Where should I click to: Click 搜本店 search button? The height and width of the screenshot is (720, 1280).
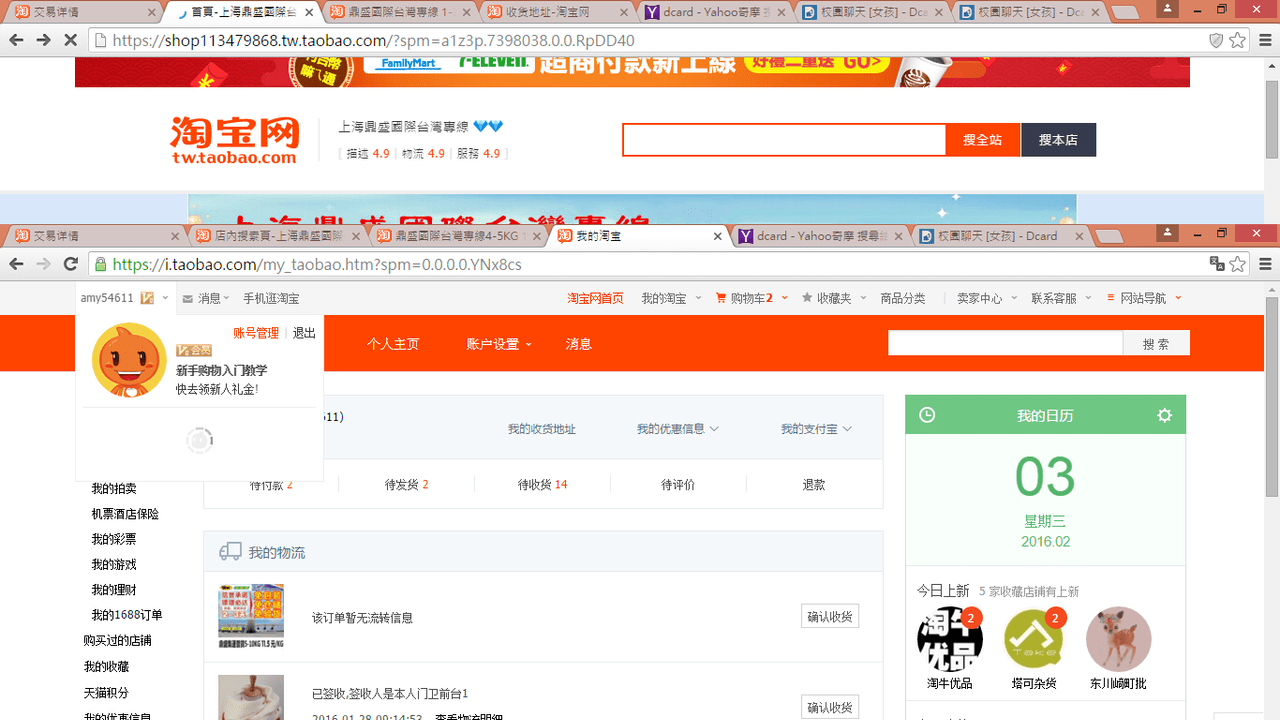click(1059, 140)
